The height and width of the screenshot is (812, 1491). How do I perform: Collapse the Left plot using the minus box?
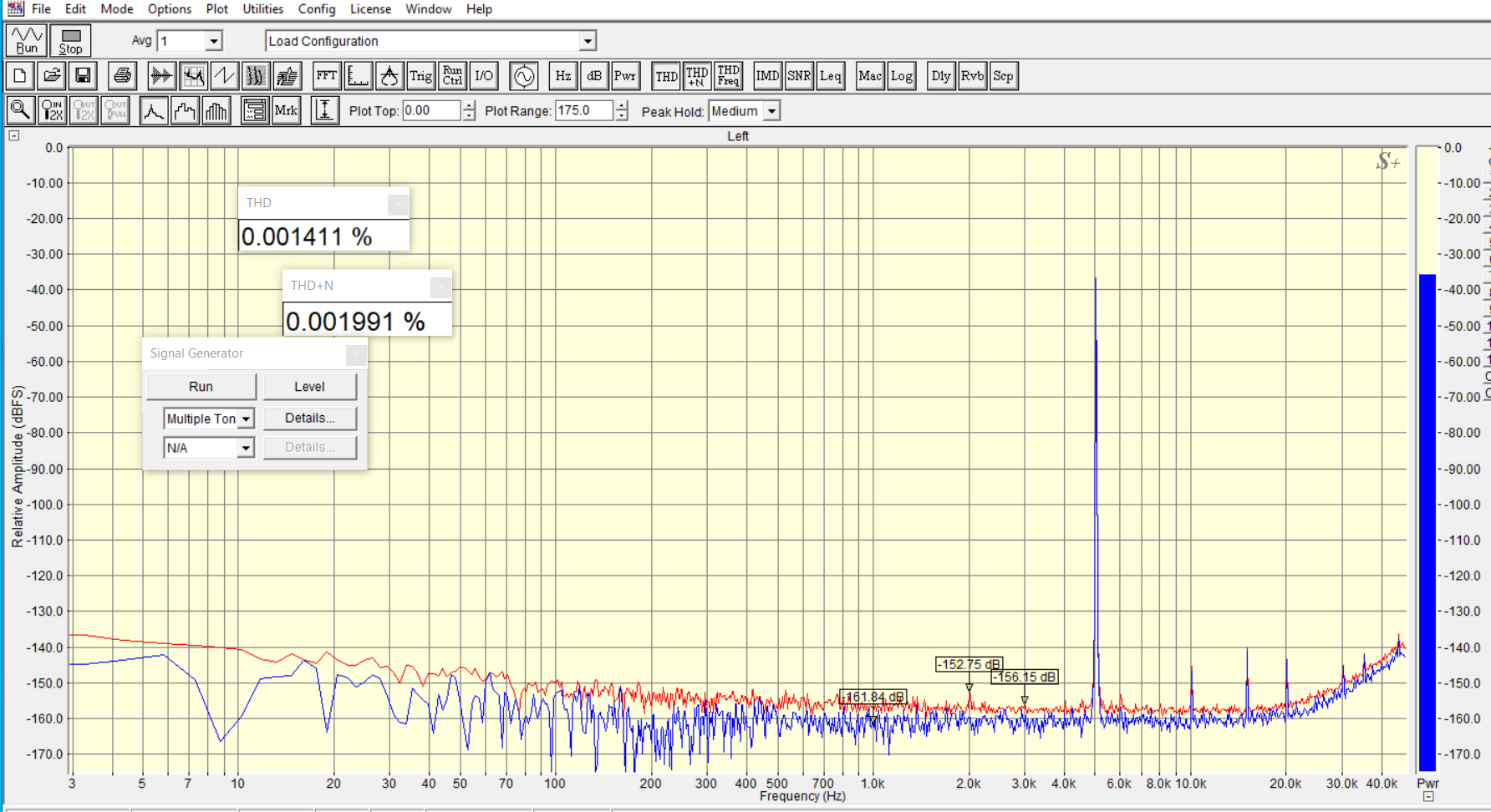tap(14, 135)
